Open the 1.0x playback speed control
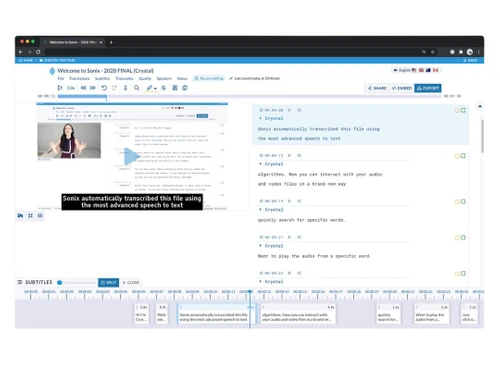500x375 pixels. [x=71, y=88]
